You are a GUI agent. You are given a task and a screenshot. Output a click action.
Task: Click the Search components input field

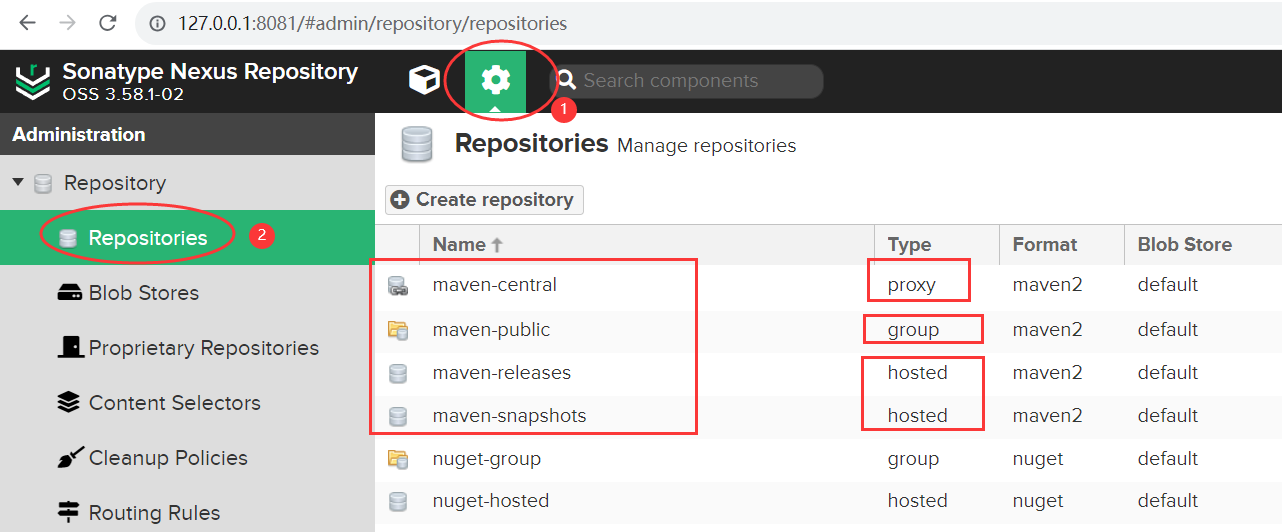click(x=697, y=81)
